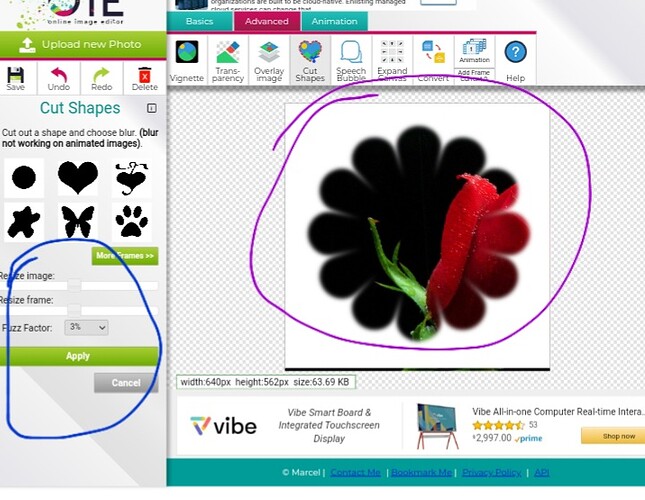Image resolution: width=645 pixels, height=500 pixels.
Task: Switch to the Basics tab
Action: pyautogui.click(x=199, y=21)
